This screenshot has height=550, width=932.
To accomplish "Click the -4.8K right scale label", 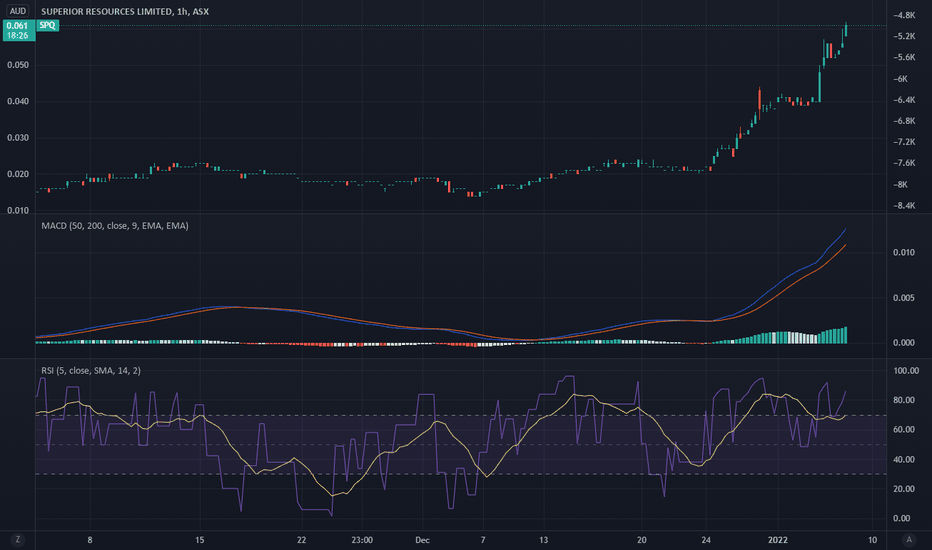I will pos(904,15).
